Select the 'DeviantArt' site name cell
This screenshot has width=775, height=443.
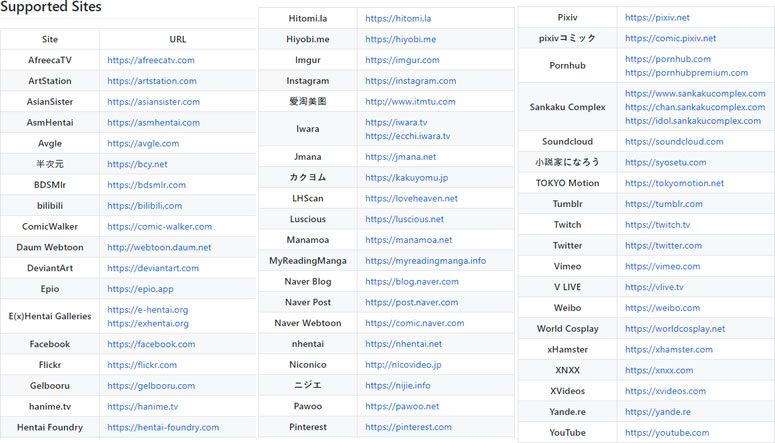point(50,267)
